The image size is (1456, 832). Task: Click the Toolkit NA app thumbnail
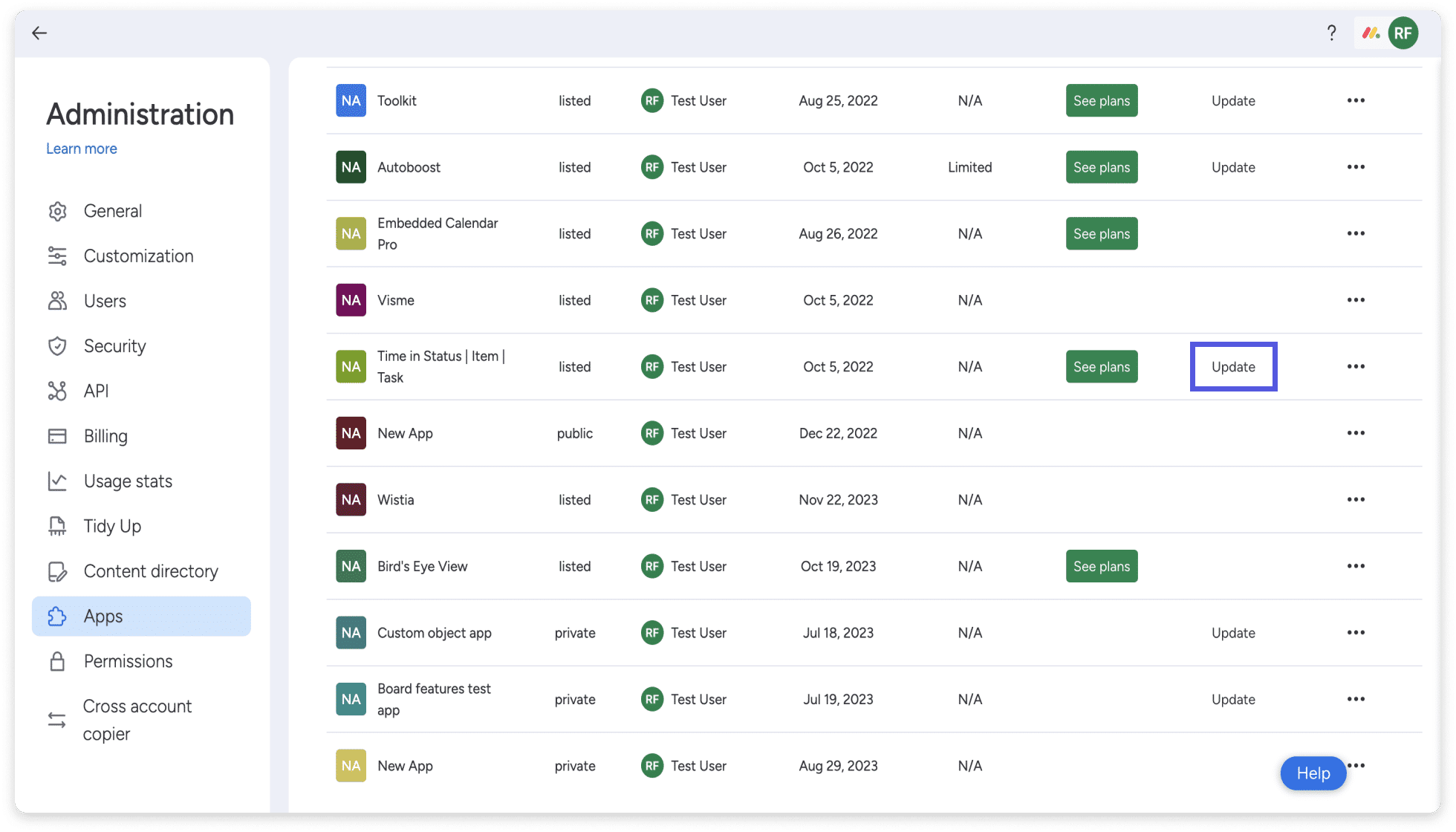click(x=351, y=100)
